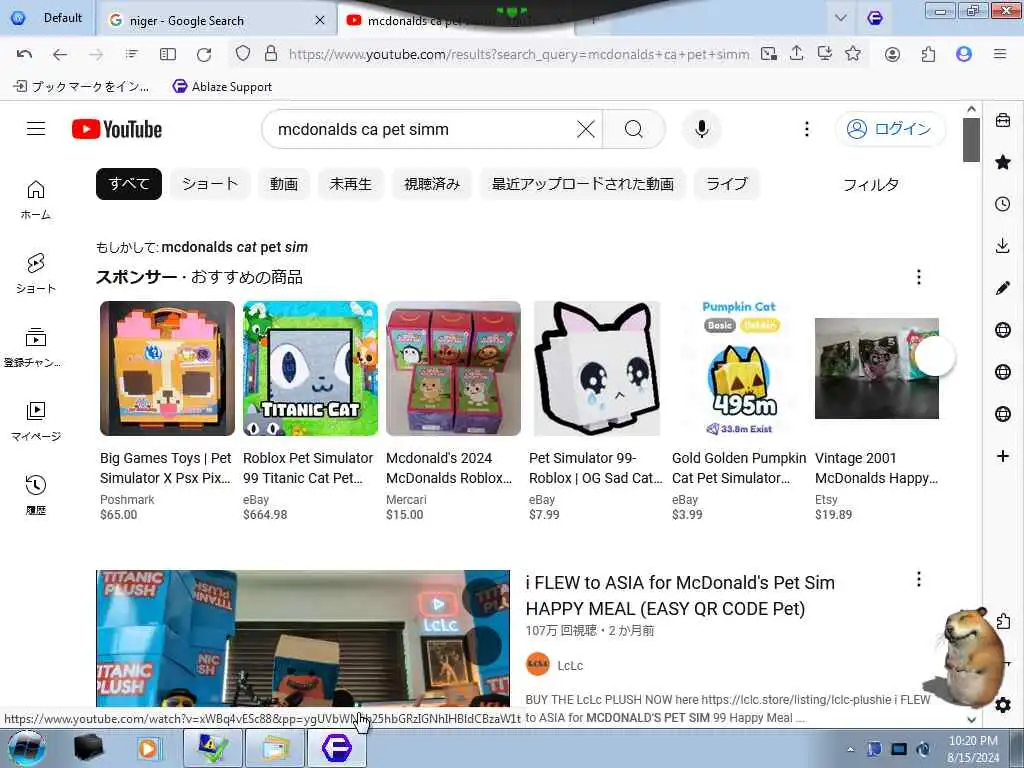
Task: Open Gold Golden Pumpkin Cat product
Action: click(739, 411)
